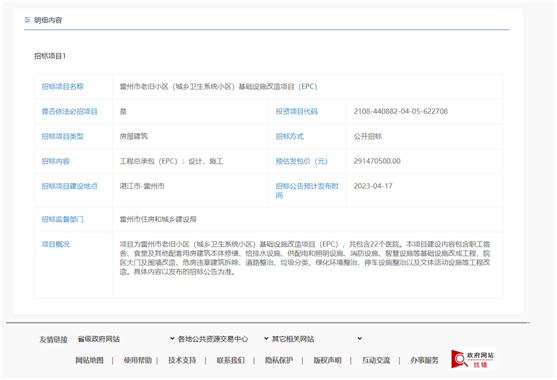Click the 友情链接 label
Screen dimensions: 557x380
pyautogui.click(x=53, y=340)
